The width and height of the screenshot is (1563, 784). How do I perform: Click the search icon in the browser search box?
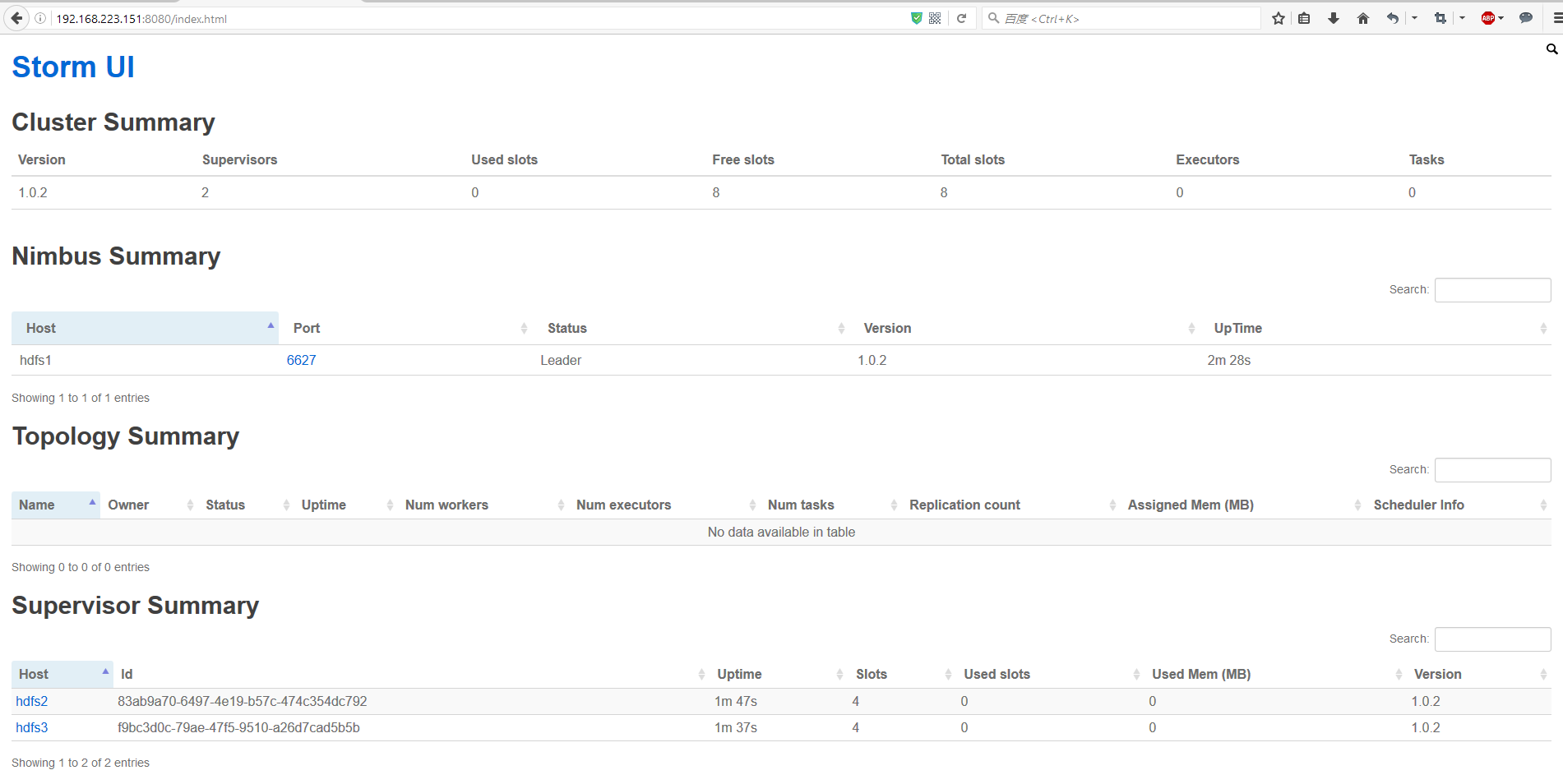click(993, 18)
